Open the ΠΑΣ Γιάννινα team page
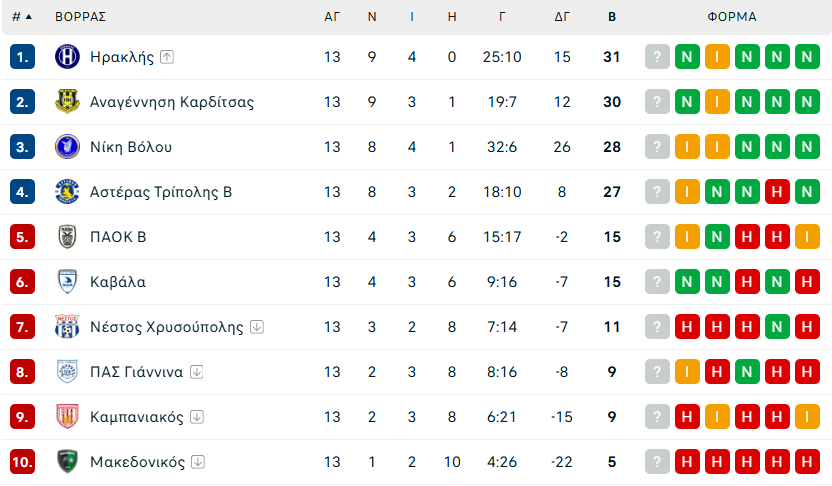 (136, 372)
